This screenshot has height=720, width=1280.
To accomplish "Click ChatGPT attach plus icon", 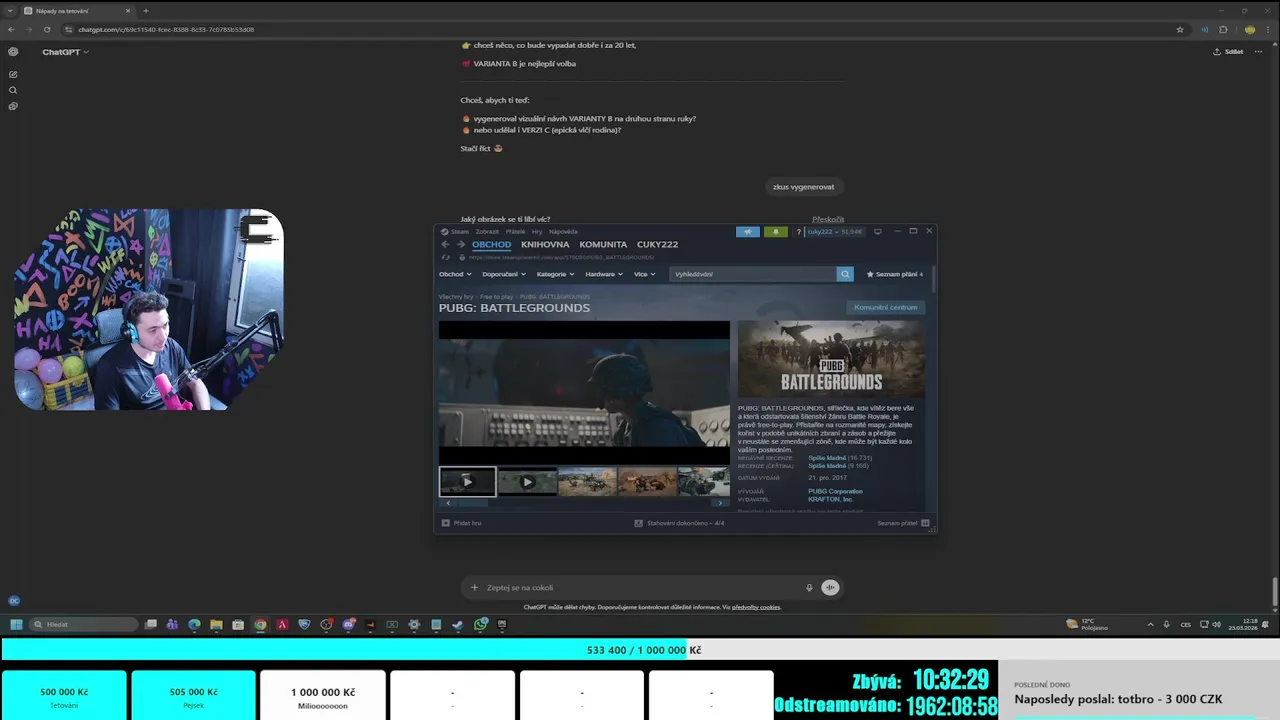I will pos(474,588).
